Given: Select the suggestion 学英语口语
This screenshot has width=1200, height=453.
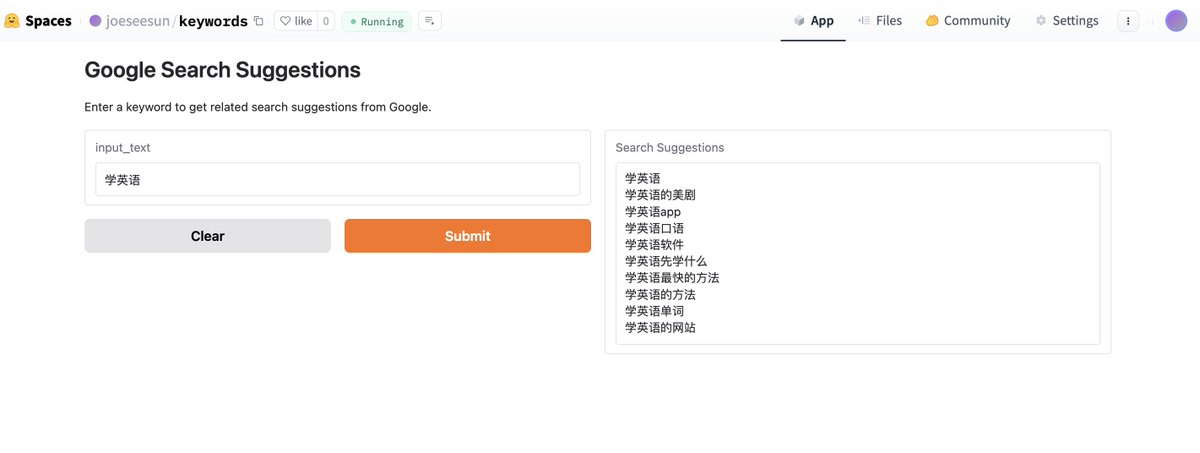Looking at the screenshot, I should [654, 228].
